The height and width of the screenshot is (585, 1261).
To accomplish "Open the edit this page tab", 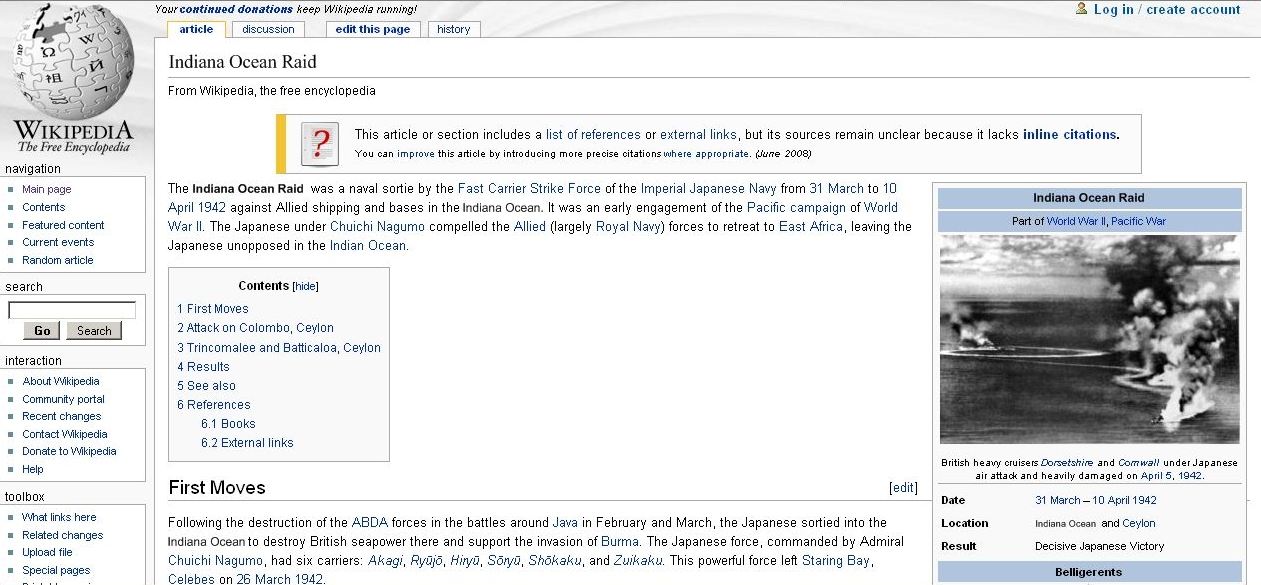I will pyautogui.click(x=373, y=29).
